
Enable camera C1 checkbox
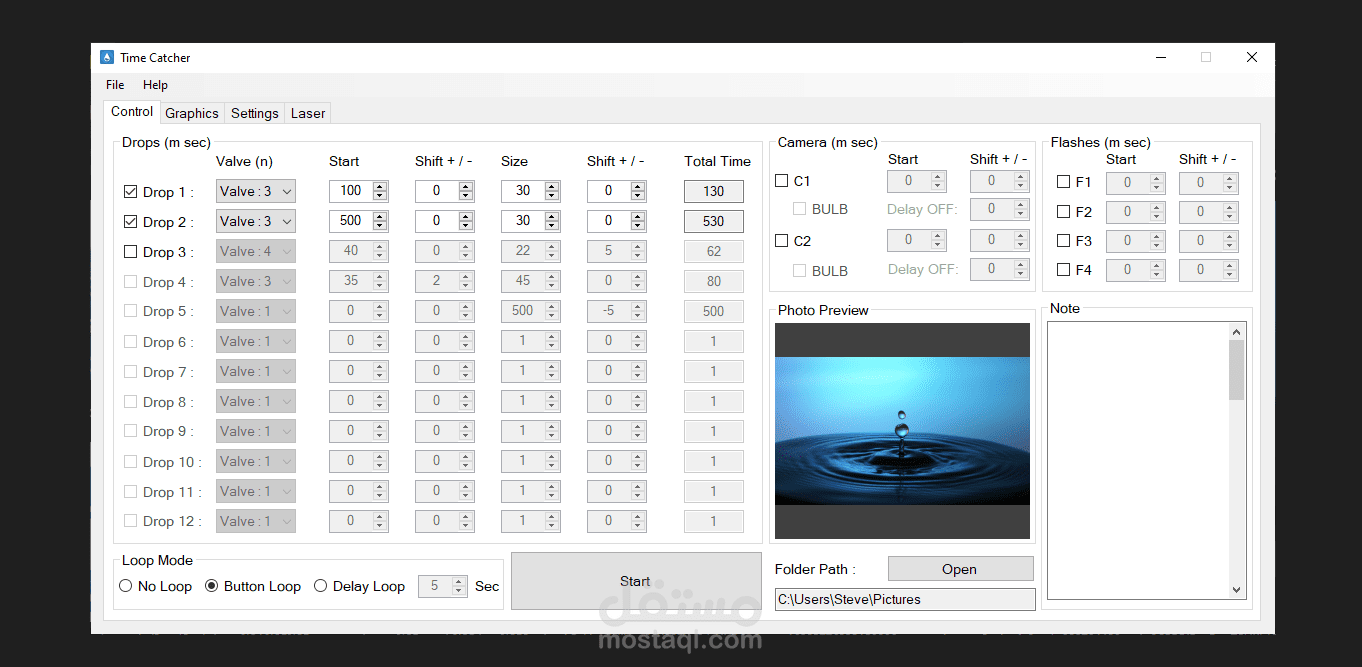point(782,181)
